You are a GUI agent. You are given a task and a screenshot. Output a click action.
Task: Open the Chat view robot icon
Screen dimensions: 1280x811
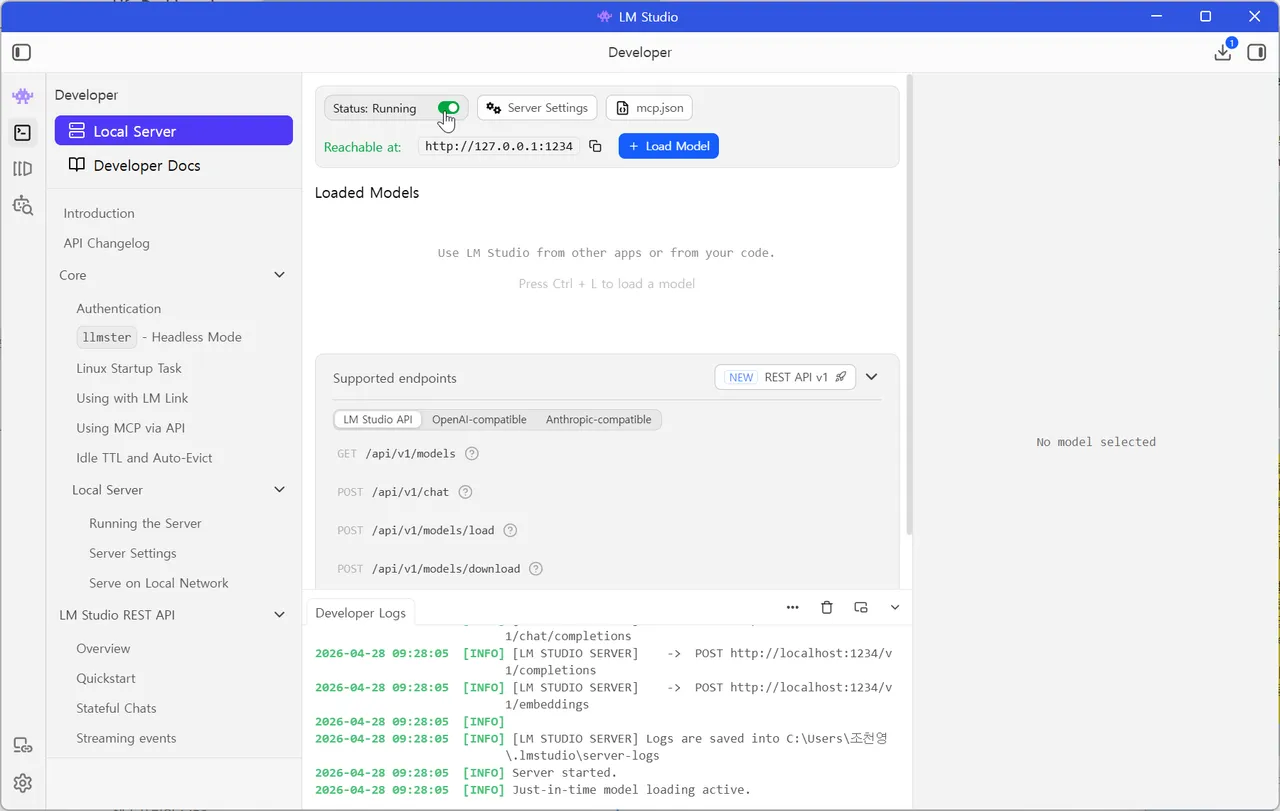pos(22,96)
